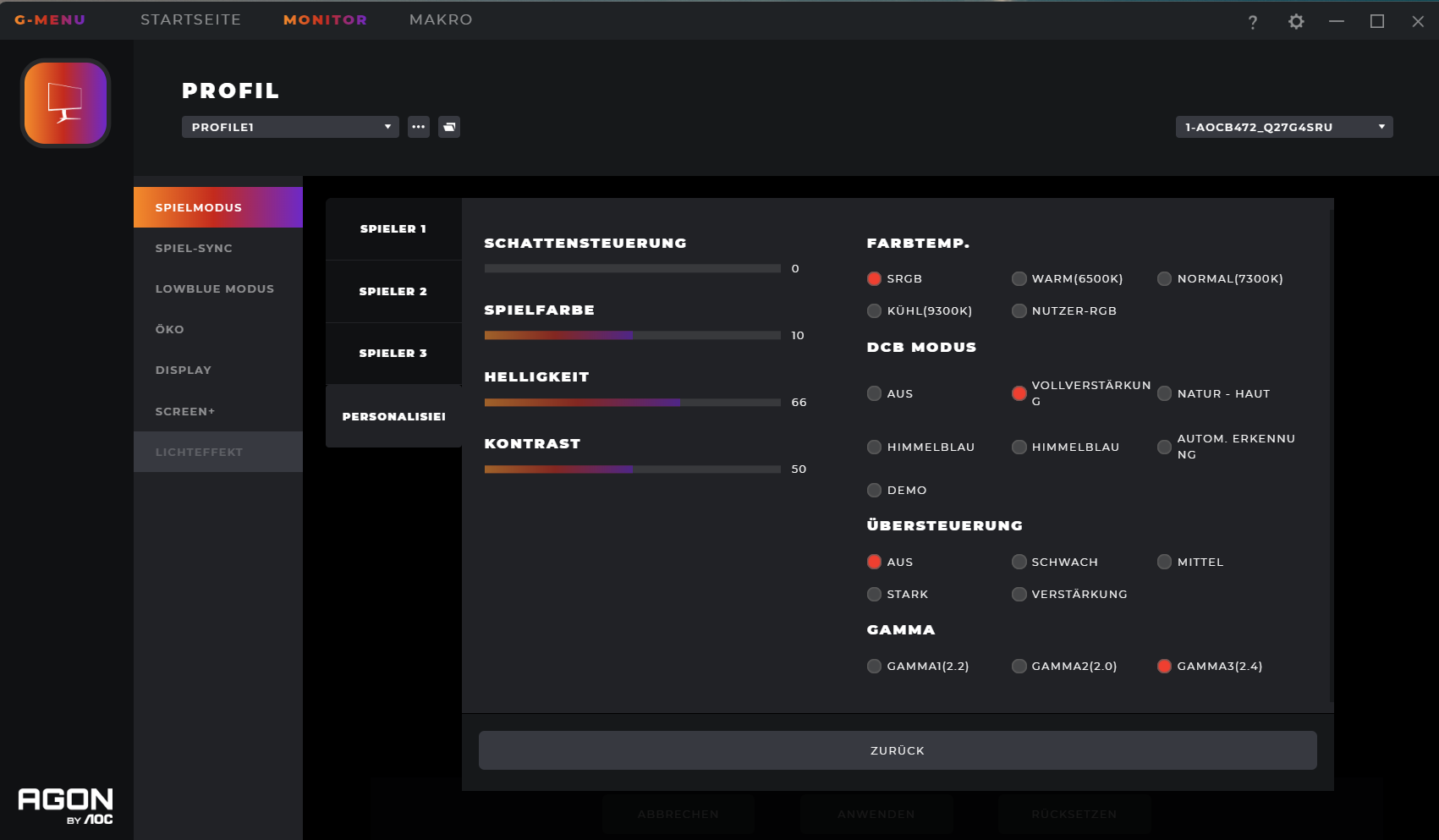1439x840 pixels.
Task: Select the Warm(6500K) color temperature
Action: point(1019,279)
